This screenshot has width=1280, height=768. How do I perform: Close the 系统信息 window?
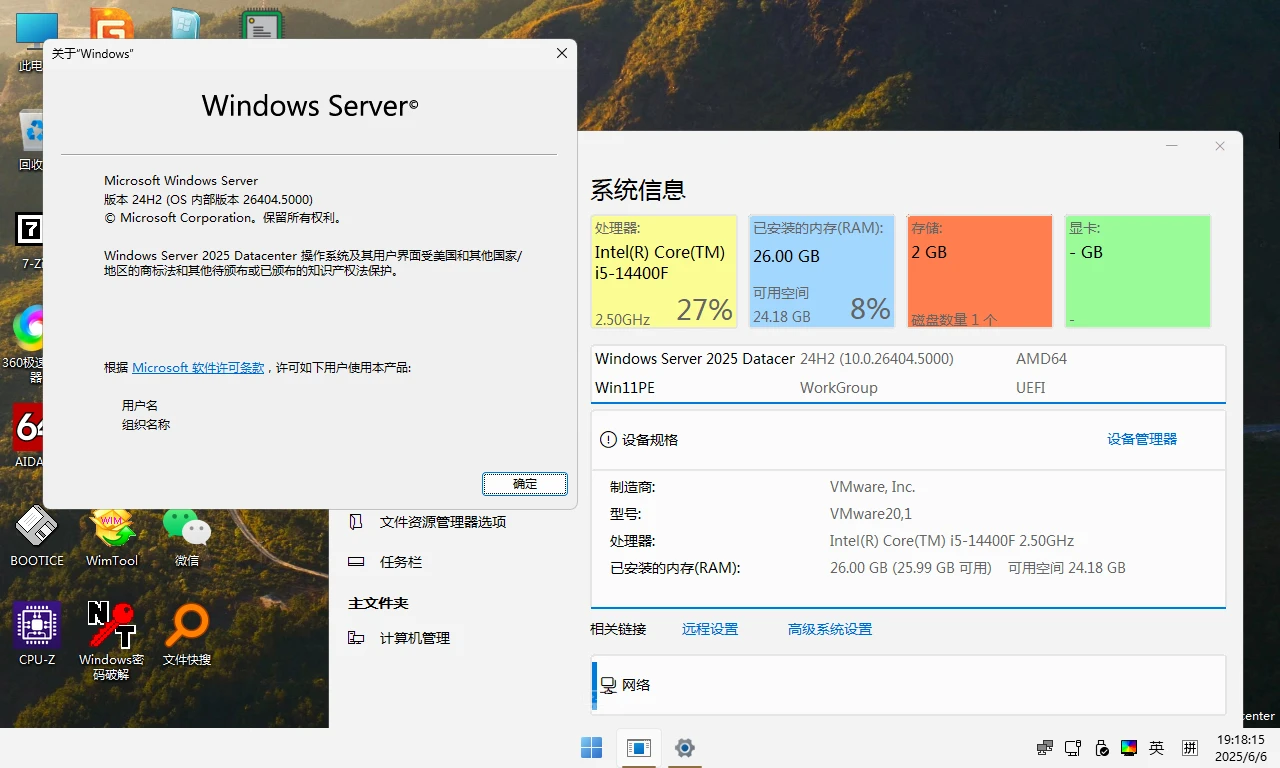[1220, 146]
